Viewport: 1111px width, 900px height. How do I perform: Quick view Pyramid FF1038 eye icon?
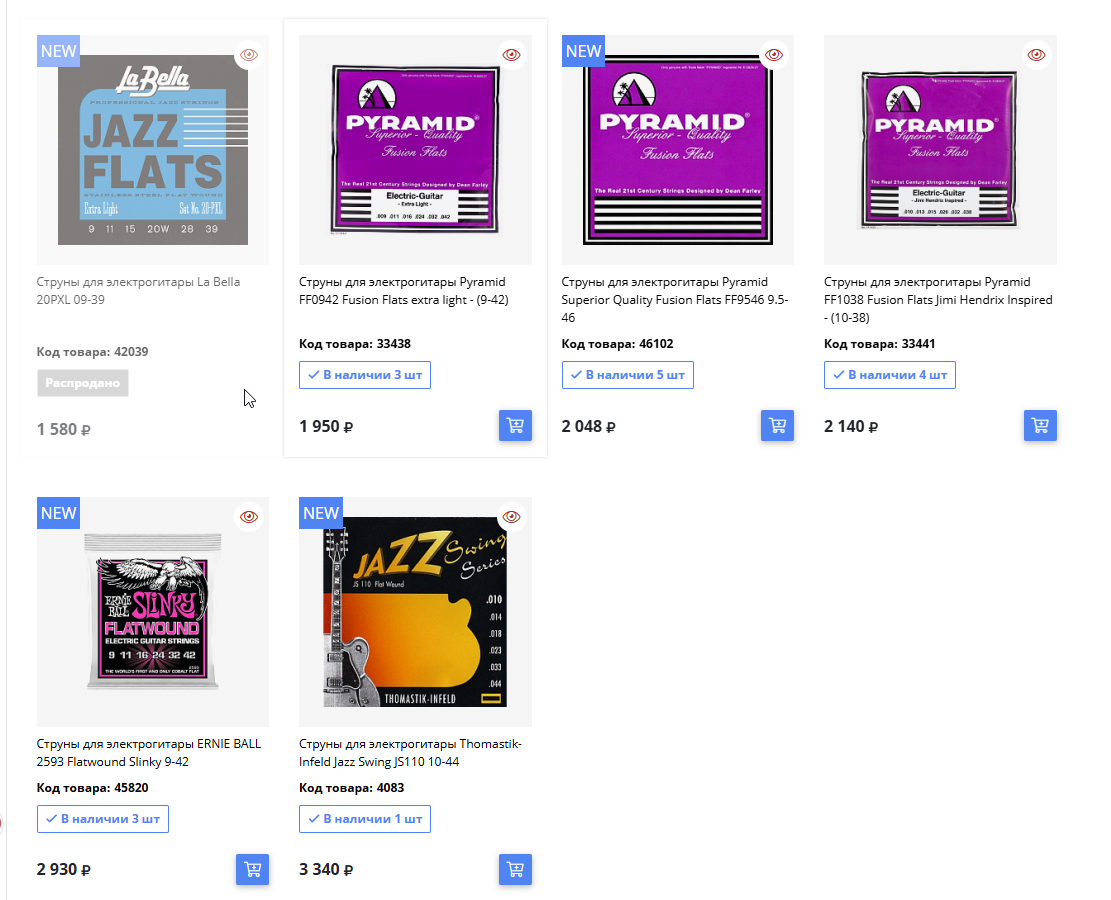point(1037,55)
